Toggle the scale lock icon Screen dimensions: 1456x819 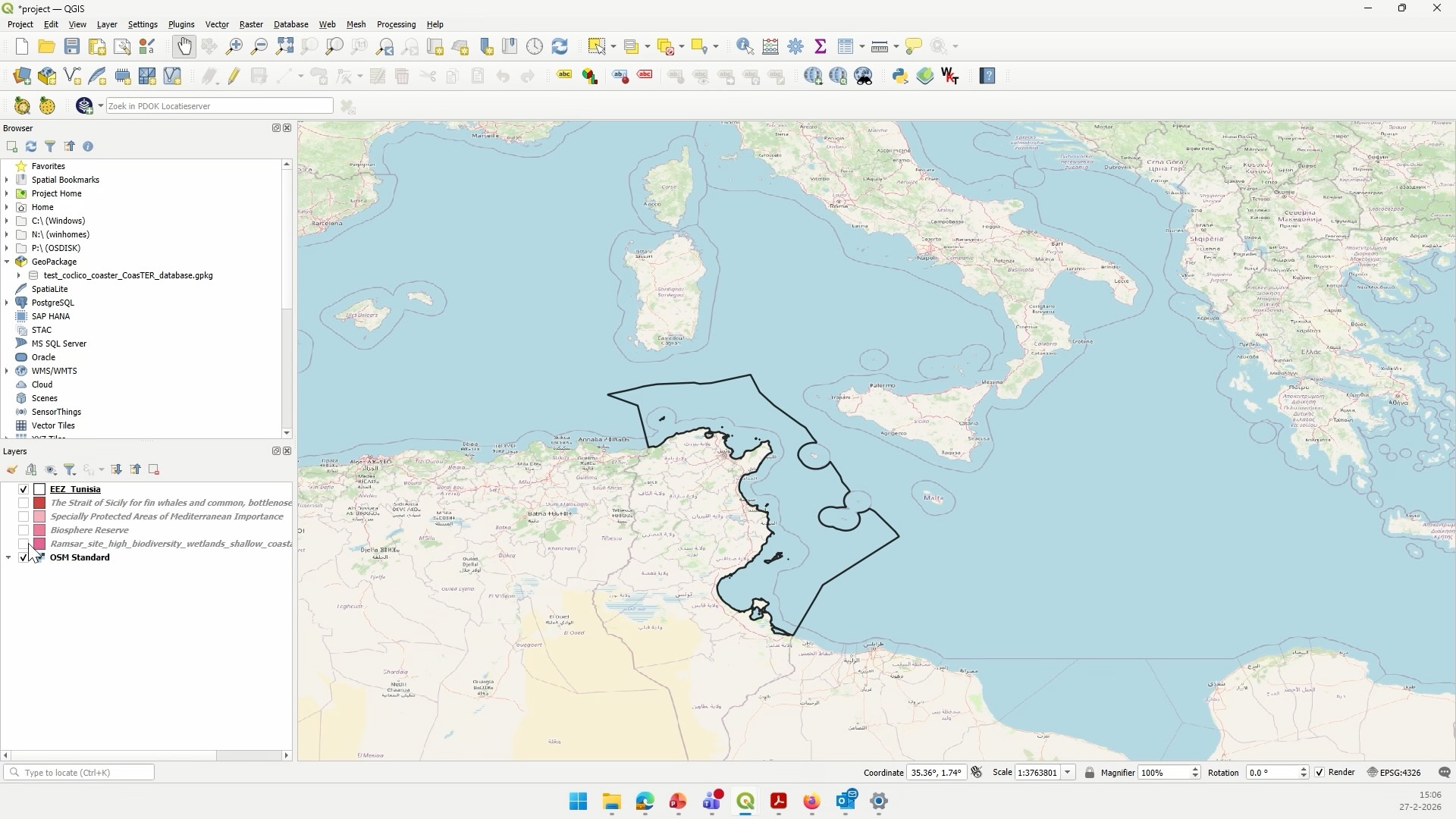pyautogui.click(x=1090, y=773)
